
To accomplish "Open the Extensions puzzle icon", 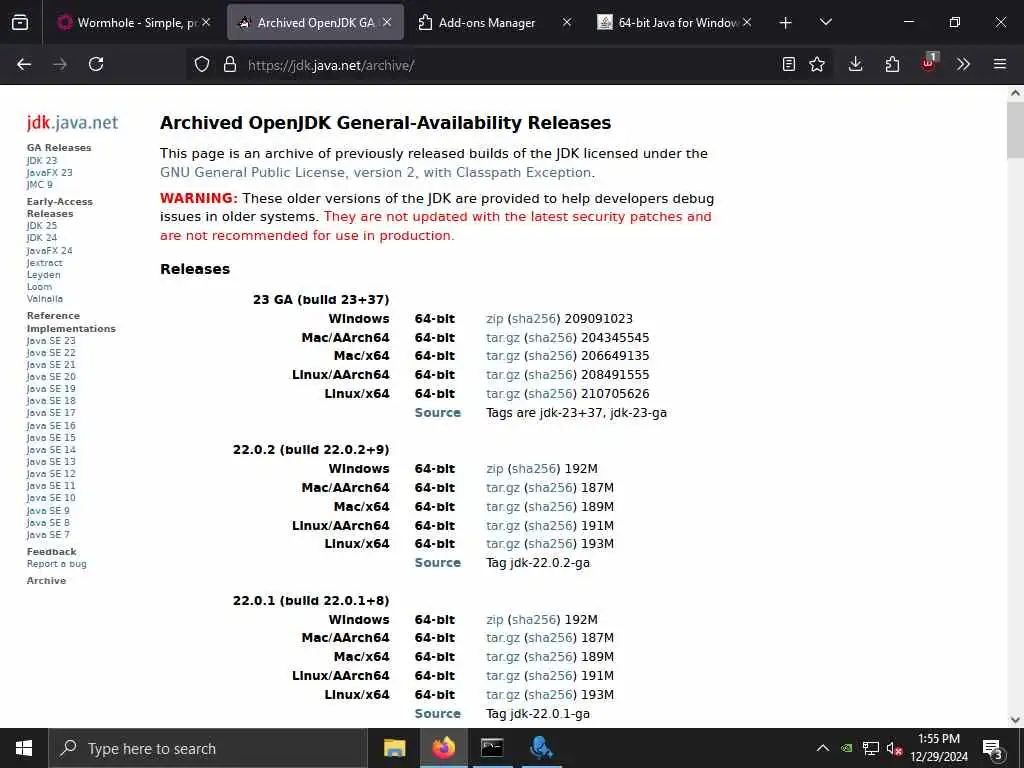I will 892,64.
